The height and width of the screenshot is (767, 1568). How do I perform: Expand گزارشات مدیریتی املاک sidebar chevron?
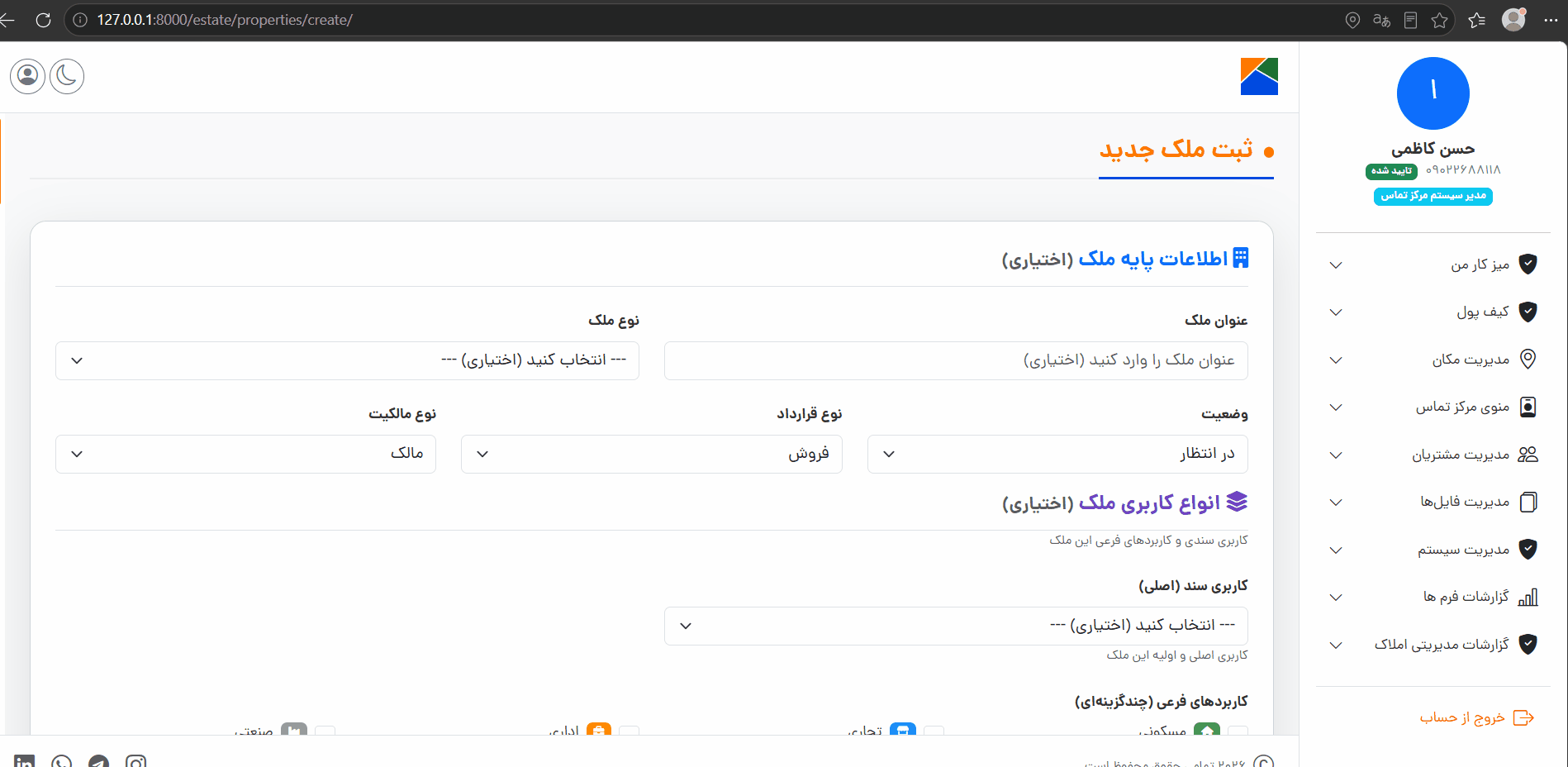[1336, 645]
